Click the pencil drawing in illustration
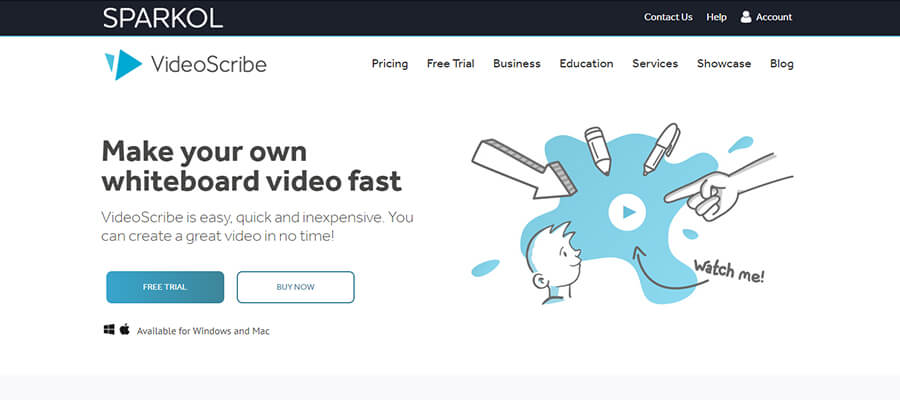The image size is (900, 400). coord(598,150)
